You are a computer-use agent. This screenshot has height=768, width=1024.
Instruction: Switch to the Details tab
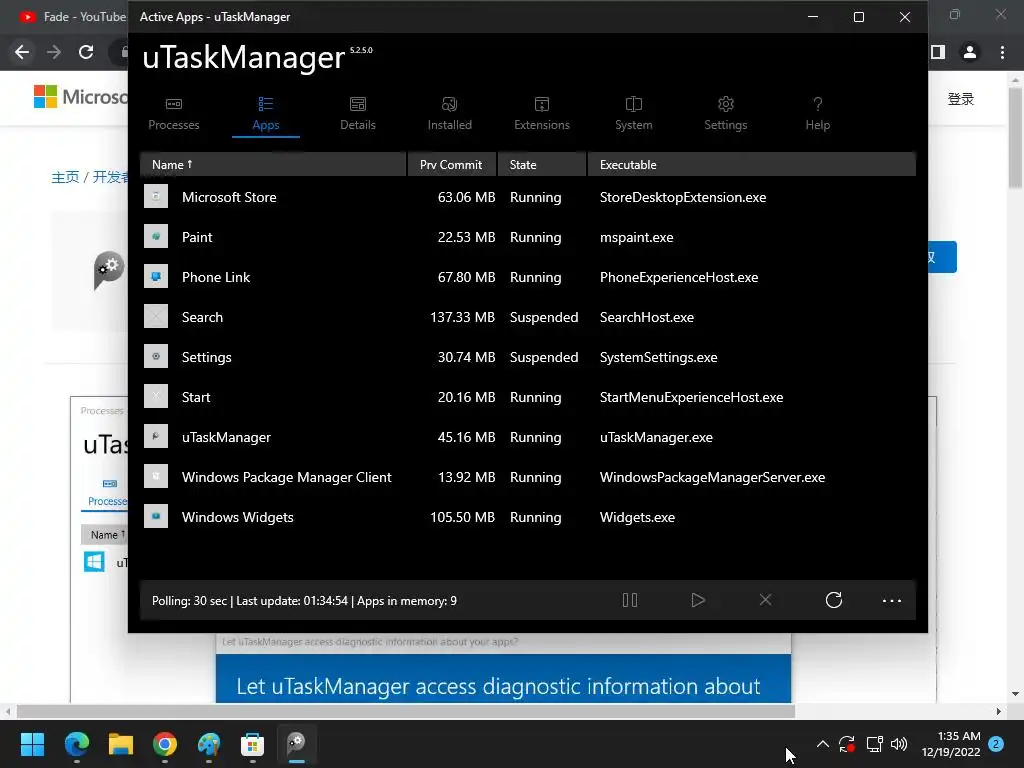(358, 114)
